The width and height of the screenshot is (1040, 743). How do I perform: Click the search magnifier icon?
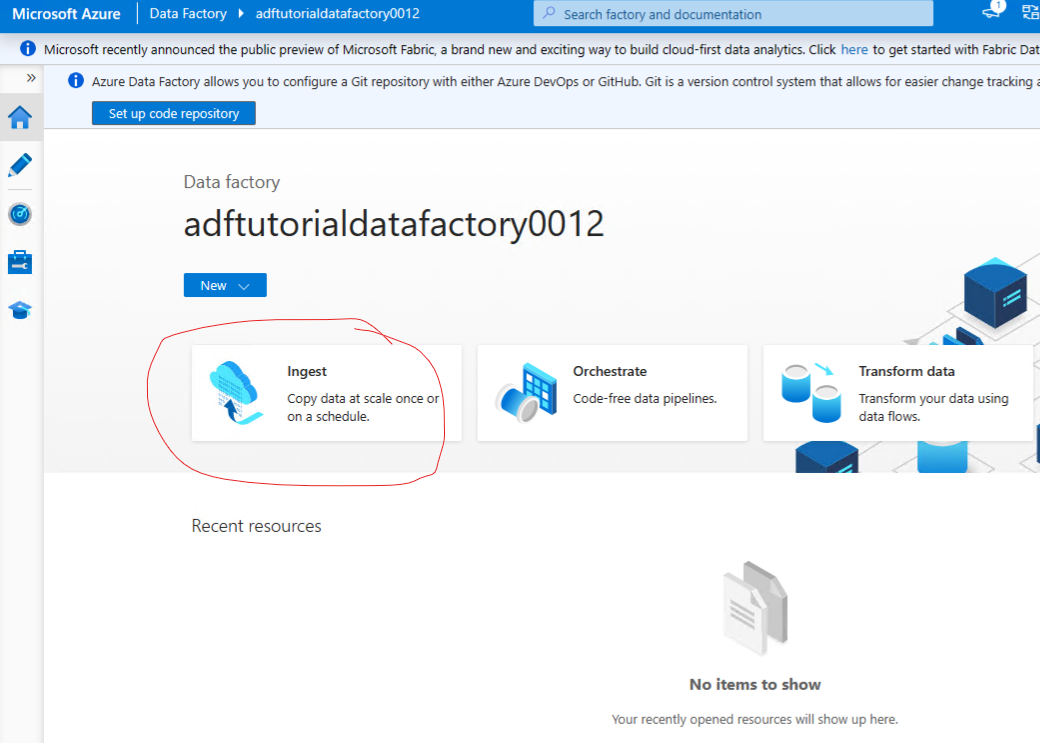click(x=549, y=13)
